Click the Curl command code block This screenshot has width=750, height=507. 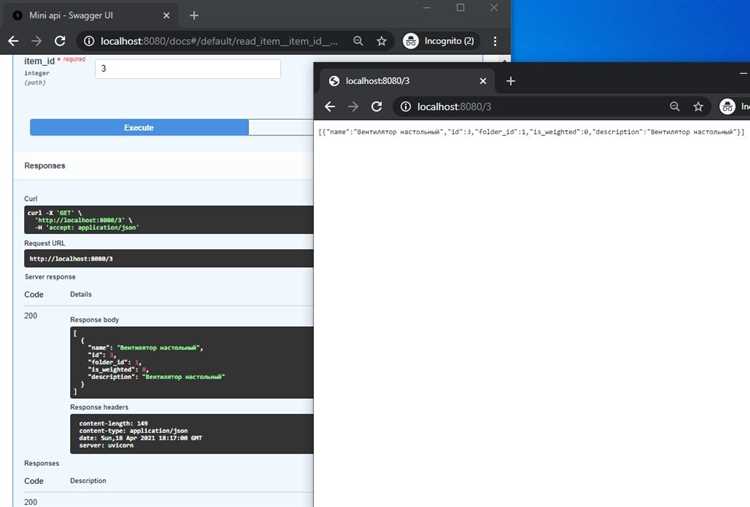click(x=169, y=220)
